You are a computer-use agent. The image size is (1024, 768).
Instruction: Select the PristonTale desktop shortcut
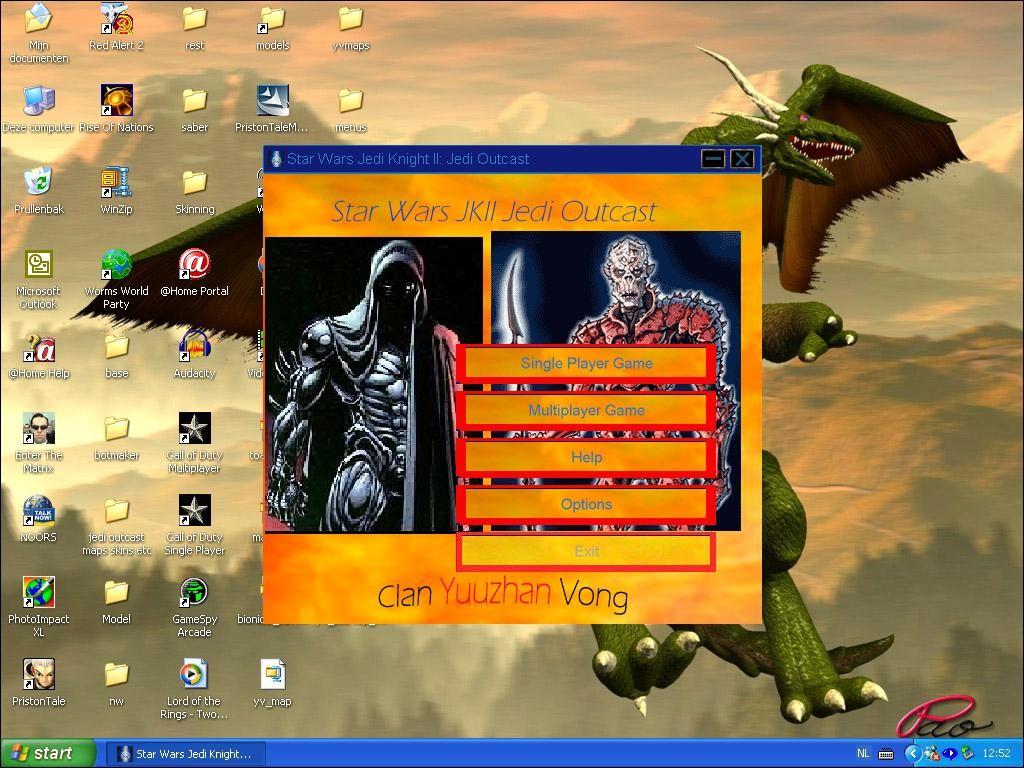[38, 675]
